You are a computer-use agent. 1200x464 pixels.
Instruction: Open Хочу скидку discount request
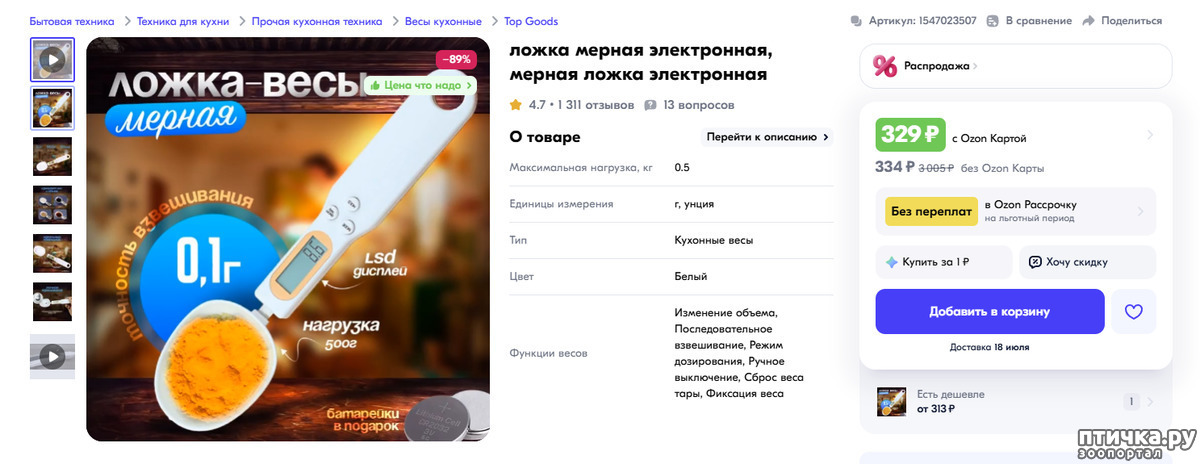click(1087, 262)
